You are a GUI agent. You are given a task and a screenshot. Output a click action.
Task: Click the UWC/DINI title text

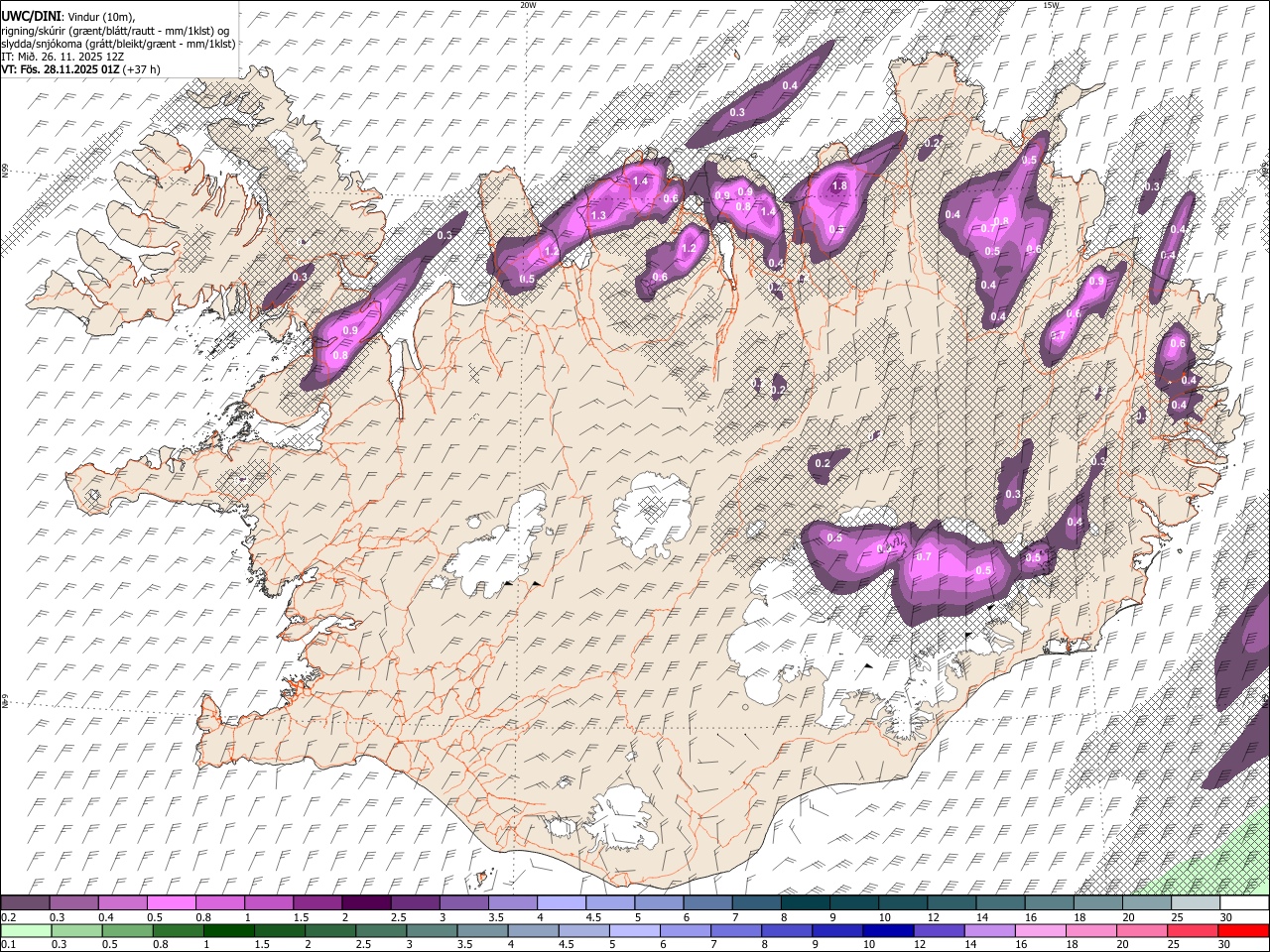click(x=32, y=17)
